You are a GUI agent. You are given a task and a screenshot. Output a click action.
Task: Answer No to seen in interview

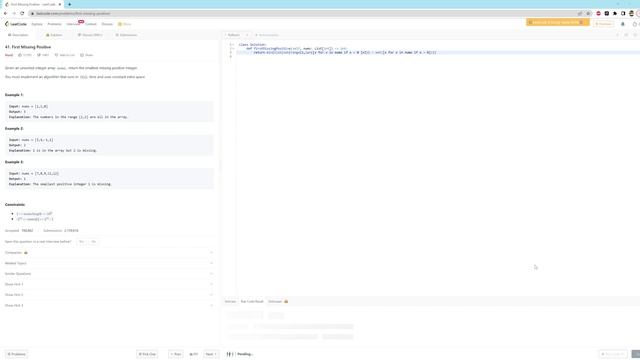(93, 242)
